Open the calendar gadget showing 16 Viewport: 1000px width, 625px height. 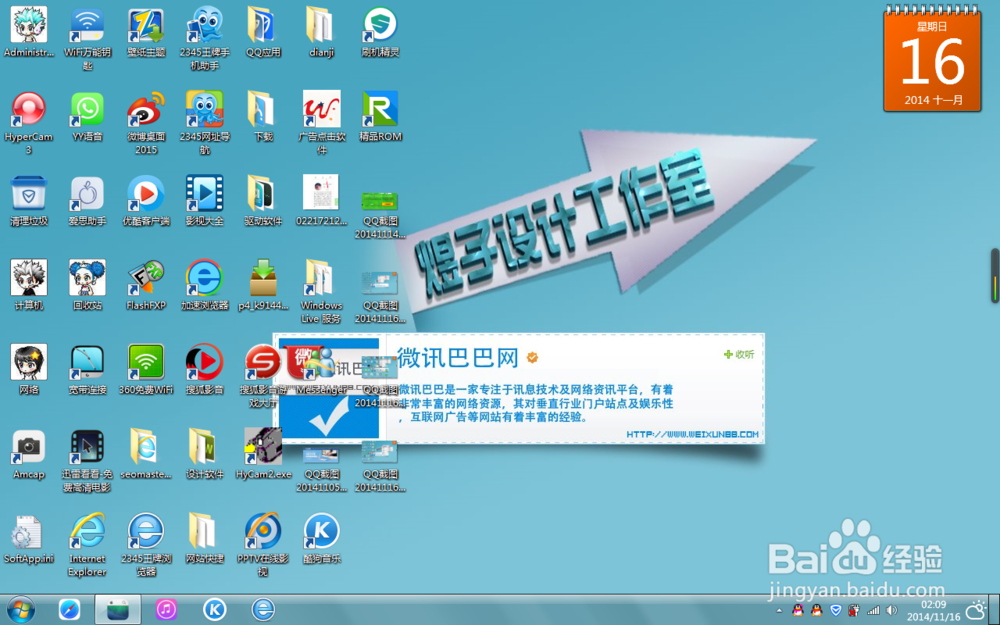932,58
